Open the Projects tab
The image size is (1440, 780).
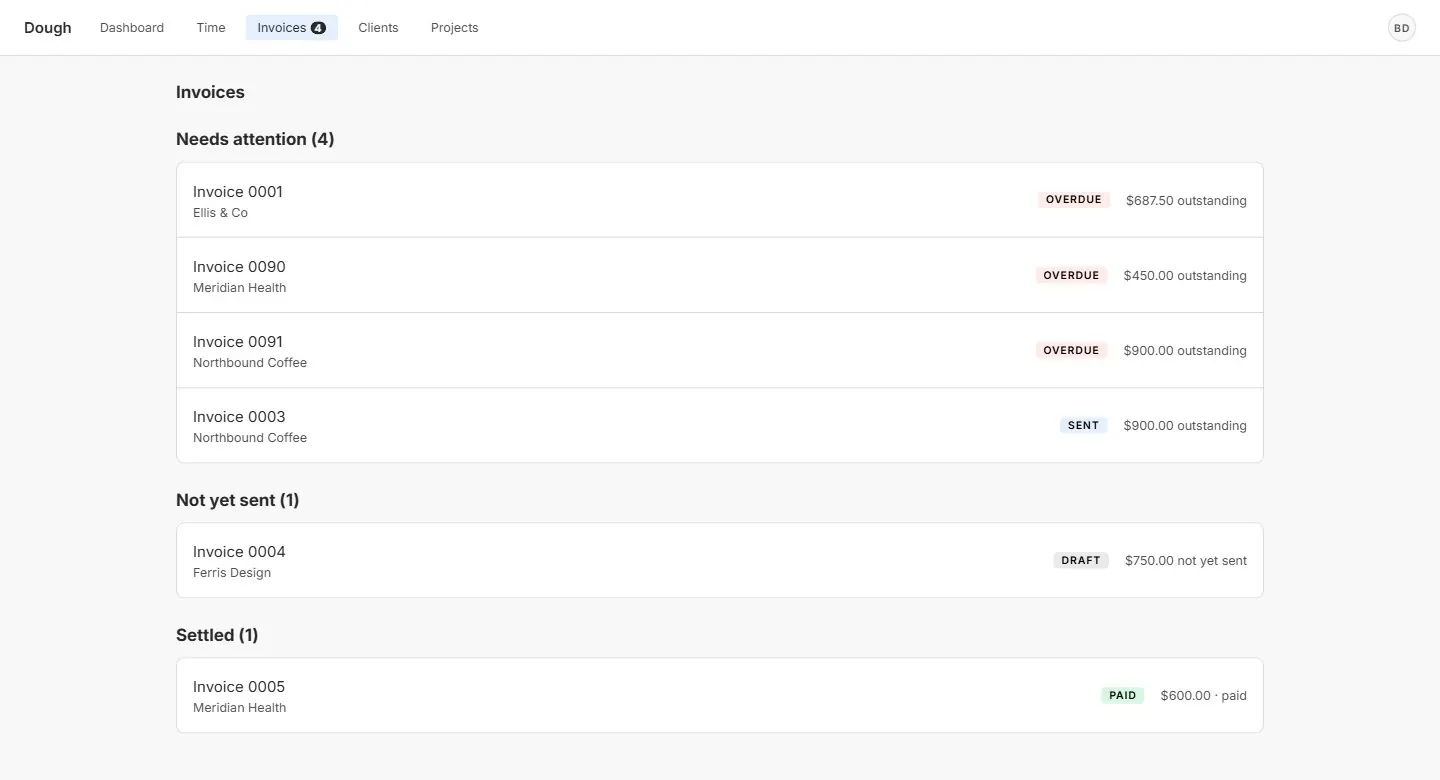pyautogui.click(x=455, y=28)
